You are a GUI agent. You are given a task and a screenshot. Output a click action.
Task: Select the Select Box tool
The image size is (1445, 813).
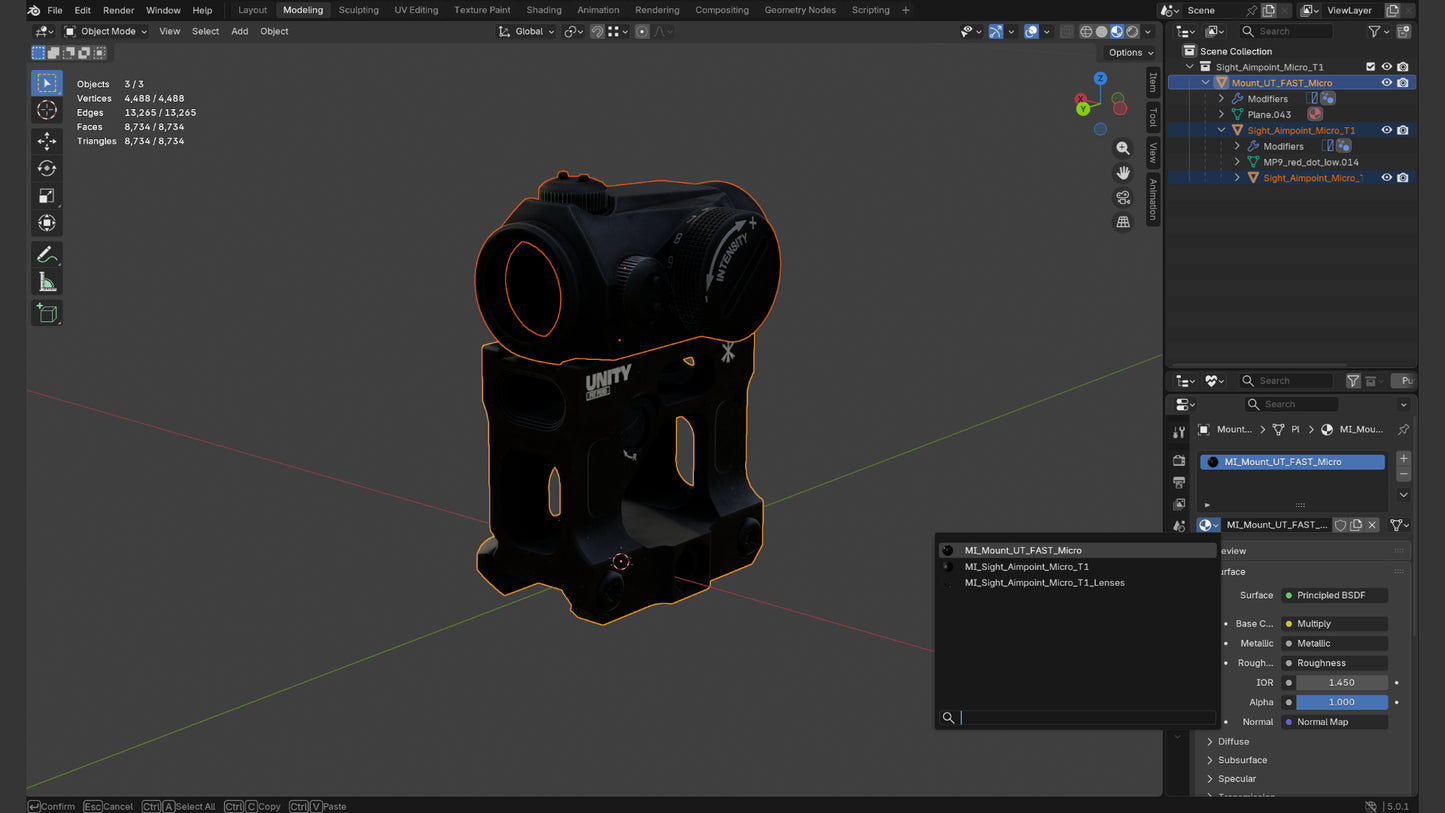pyautogui.click(x=46, y=83)
